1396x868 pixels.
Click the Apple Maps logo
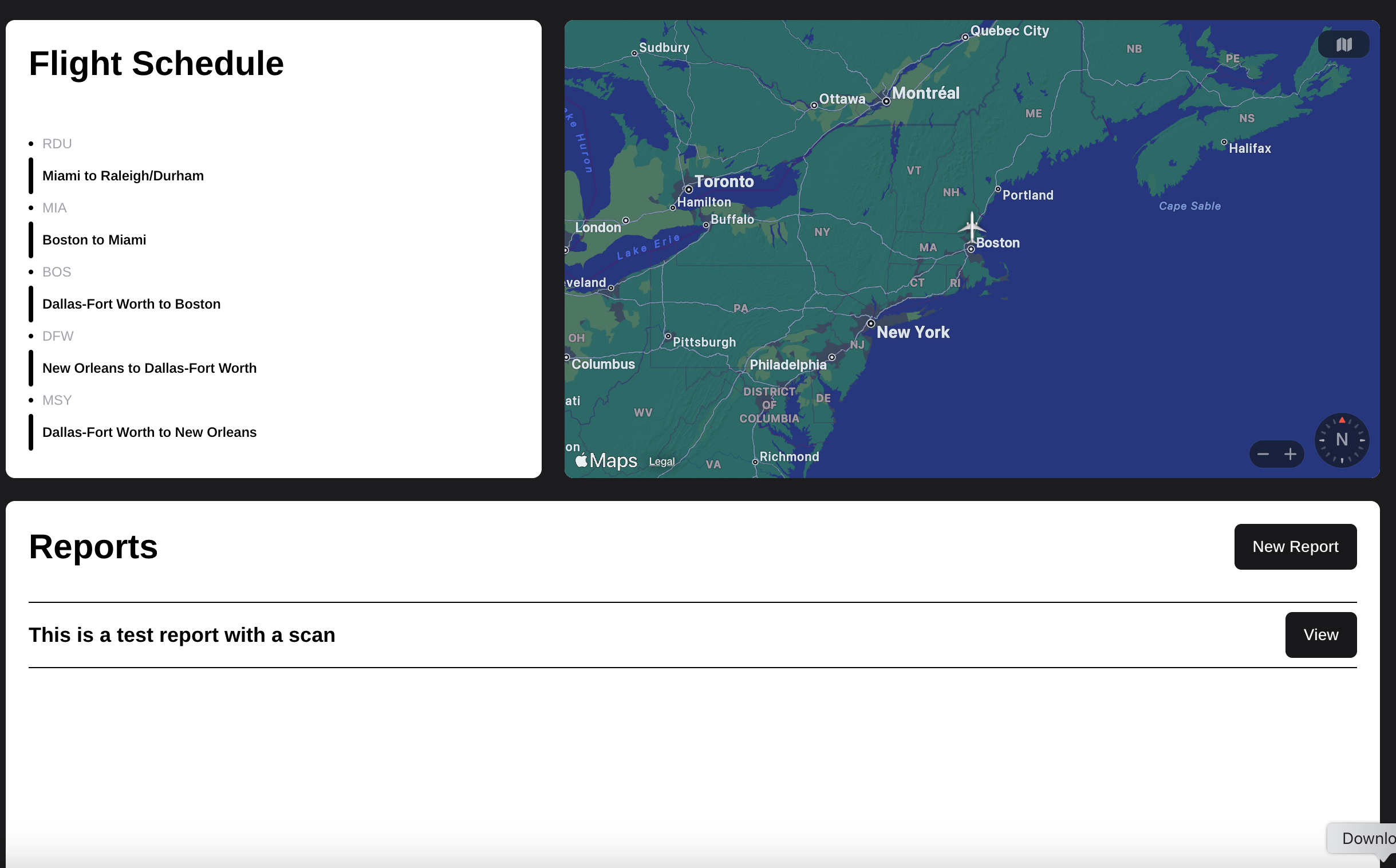[x=606, y=460]
